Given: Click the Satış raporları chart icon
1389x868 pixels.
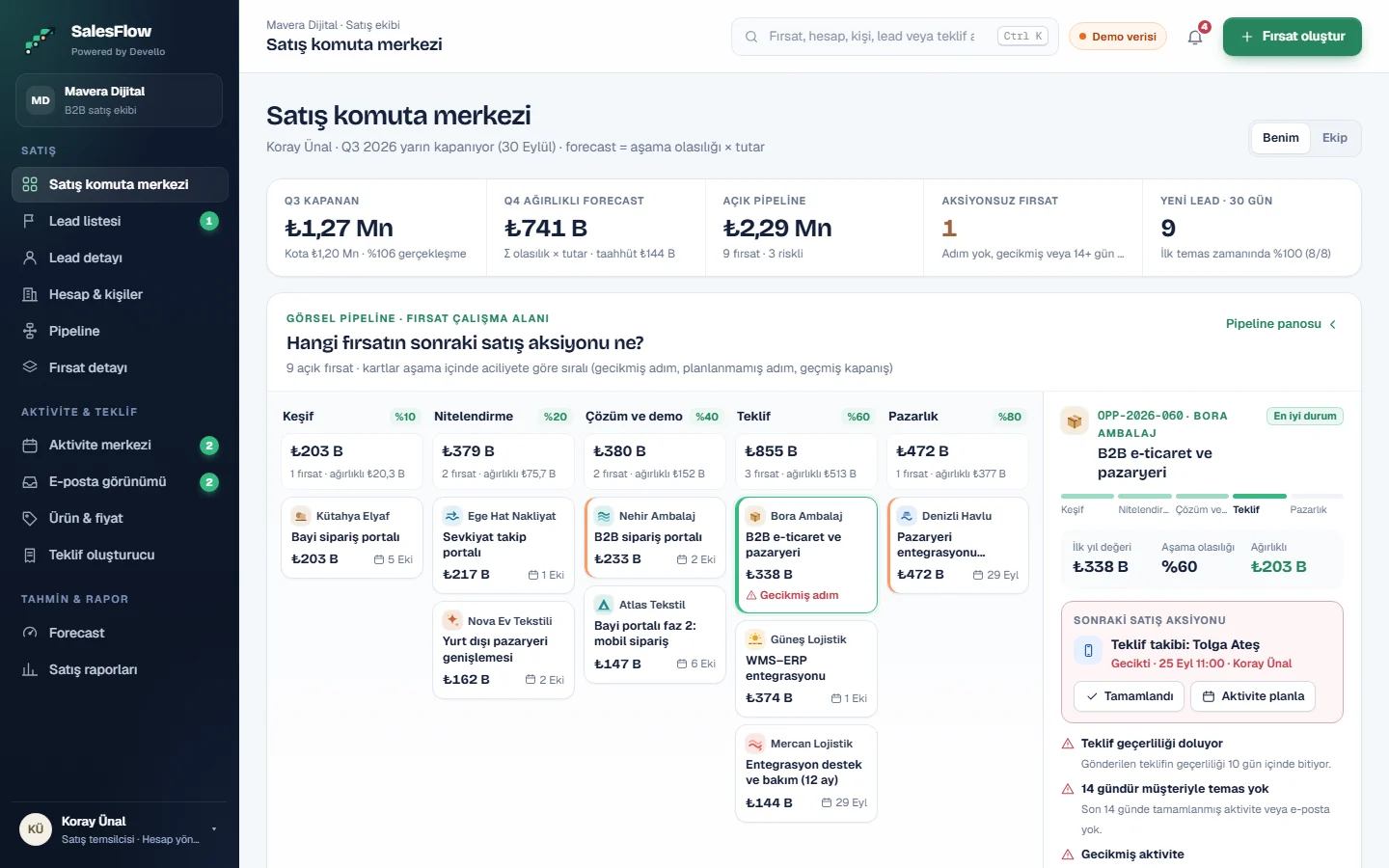Looking at the screenshot, I should click(30, 669).
